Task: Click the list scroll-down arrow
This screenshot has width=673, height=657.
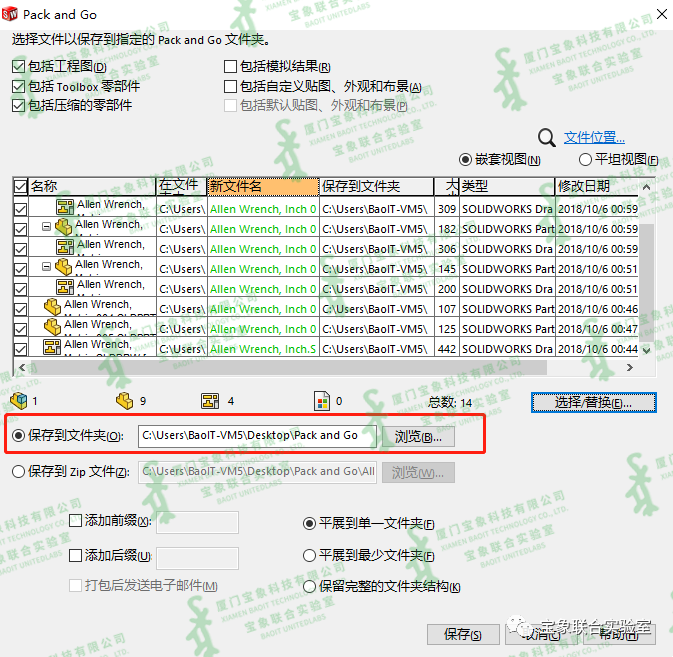Action: (646, 350)
